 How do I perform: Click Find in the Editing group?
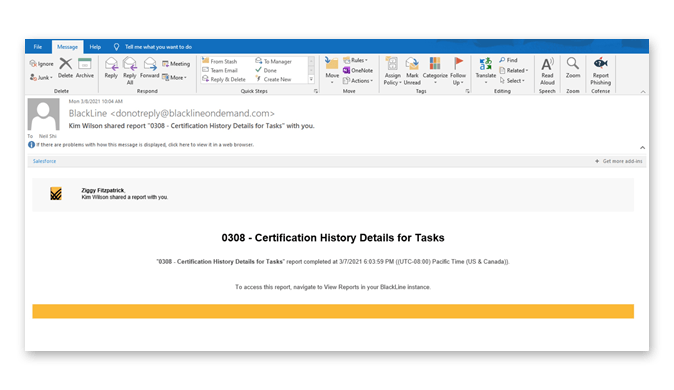coord(509,60)
